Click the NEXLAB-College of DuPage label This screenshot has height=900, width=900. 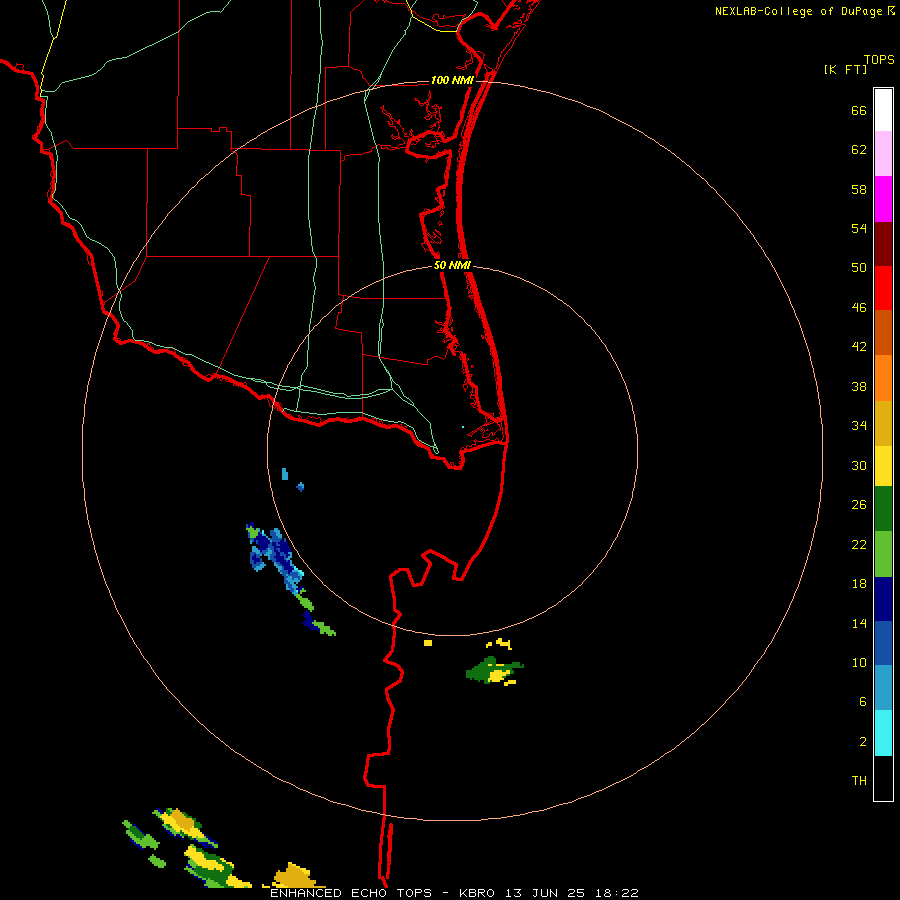coord(804,11)
